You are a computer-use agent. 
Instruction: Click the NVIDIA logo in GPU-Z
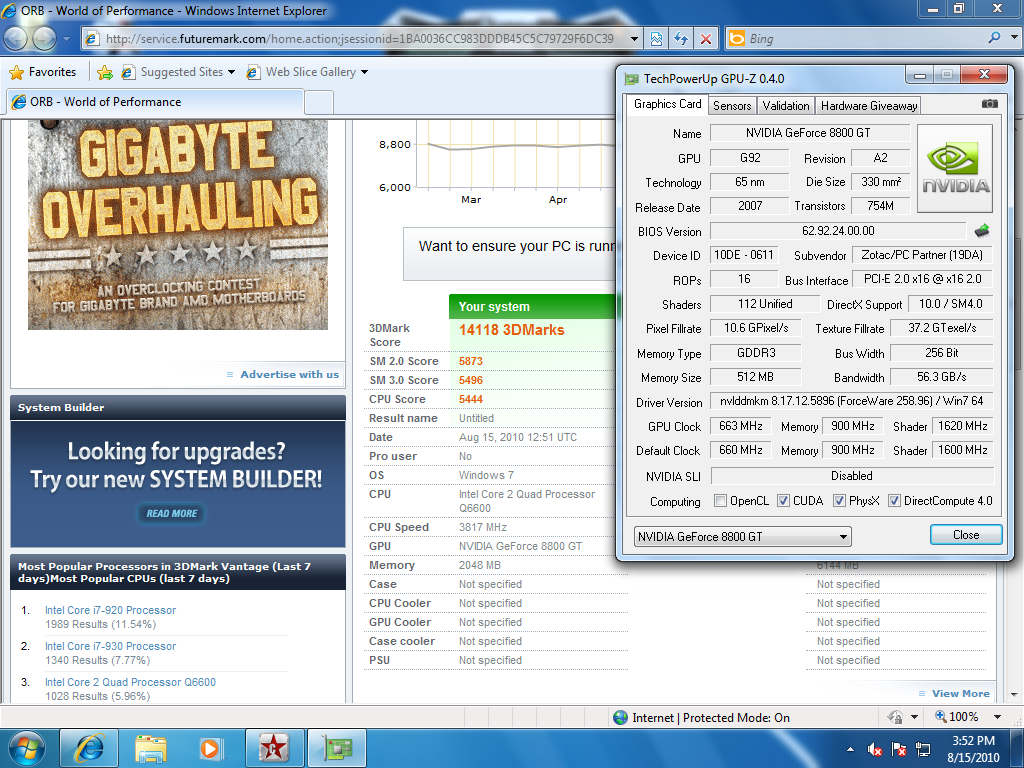[955, 168]
